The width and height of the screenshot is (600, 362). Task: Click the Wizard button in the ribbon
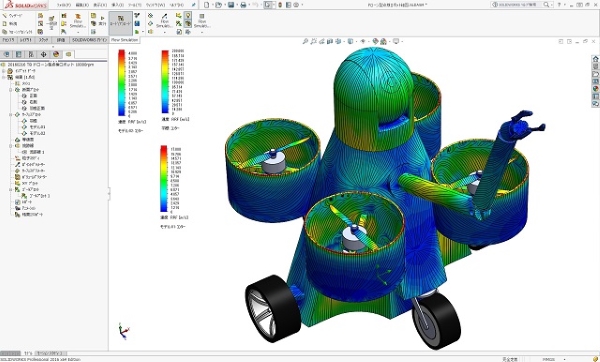(x=12, y=16)
